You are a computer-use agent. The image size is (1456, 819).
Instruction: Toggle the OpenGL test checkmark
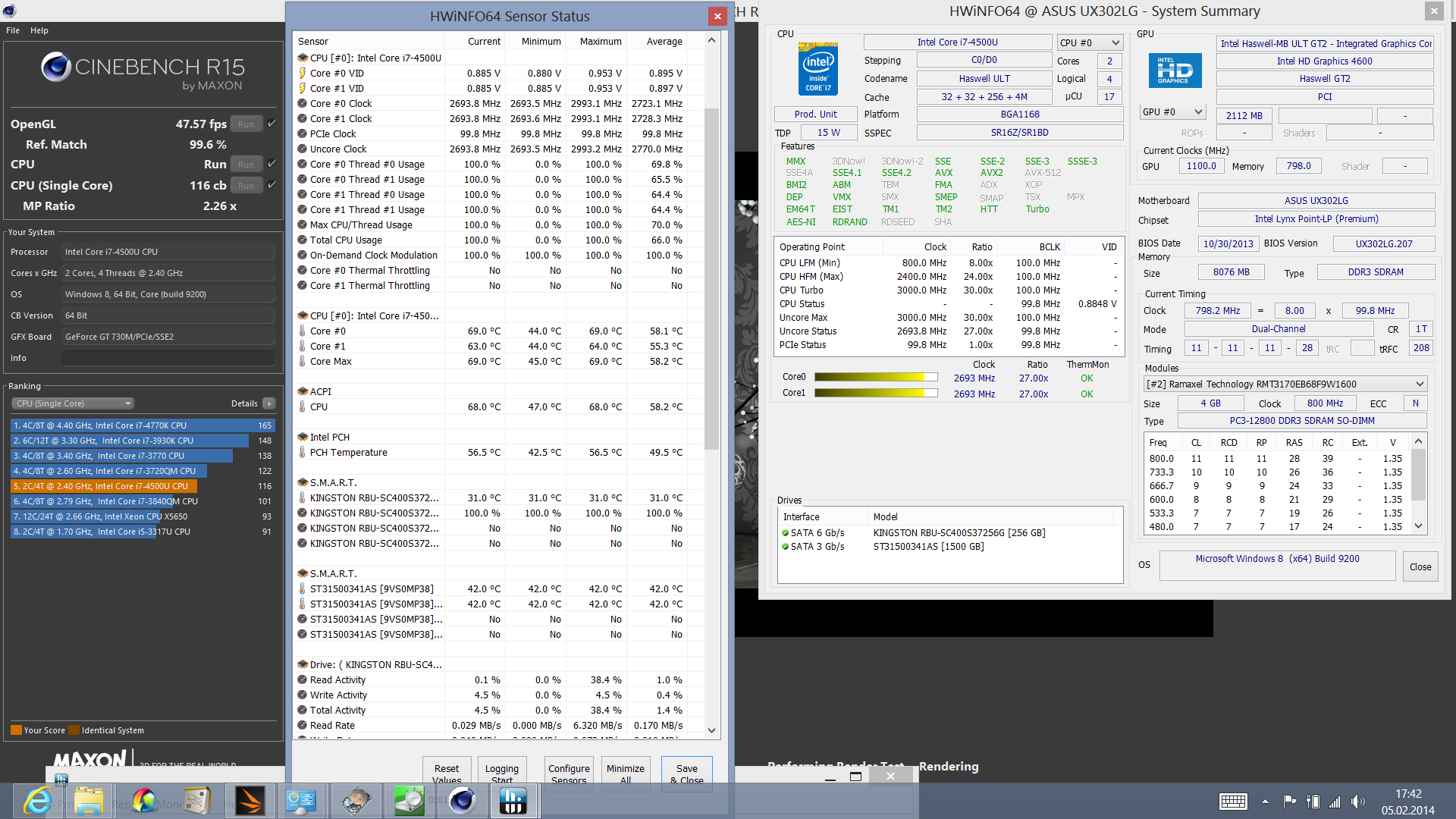tap(271, 124)
